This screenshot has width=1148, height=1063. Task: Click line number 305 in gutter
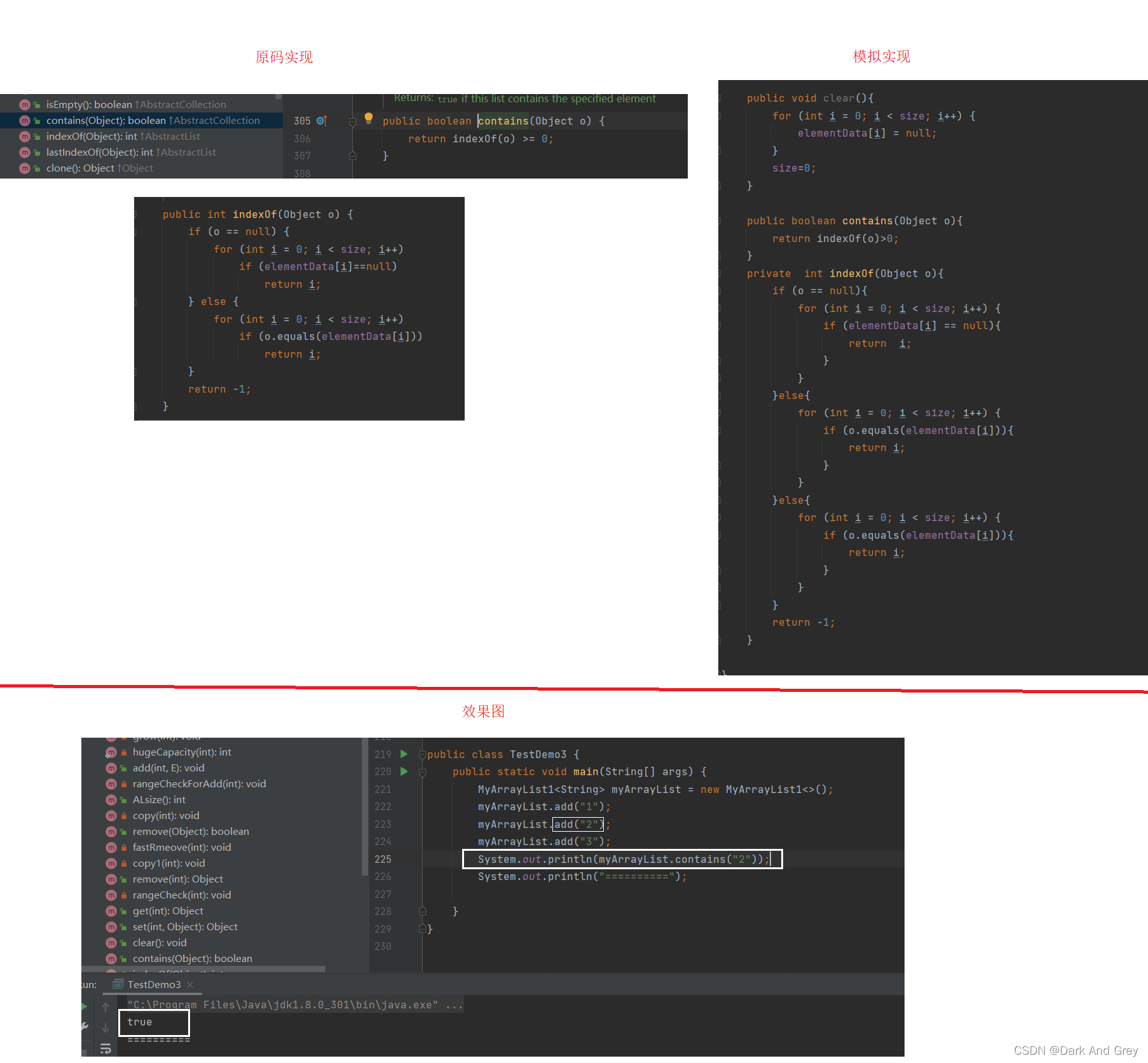pos(302,121)
